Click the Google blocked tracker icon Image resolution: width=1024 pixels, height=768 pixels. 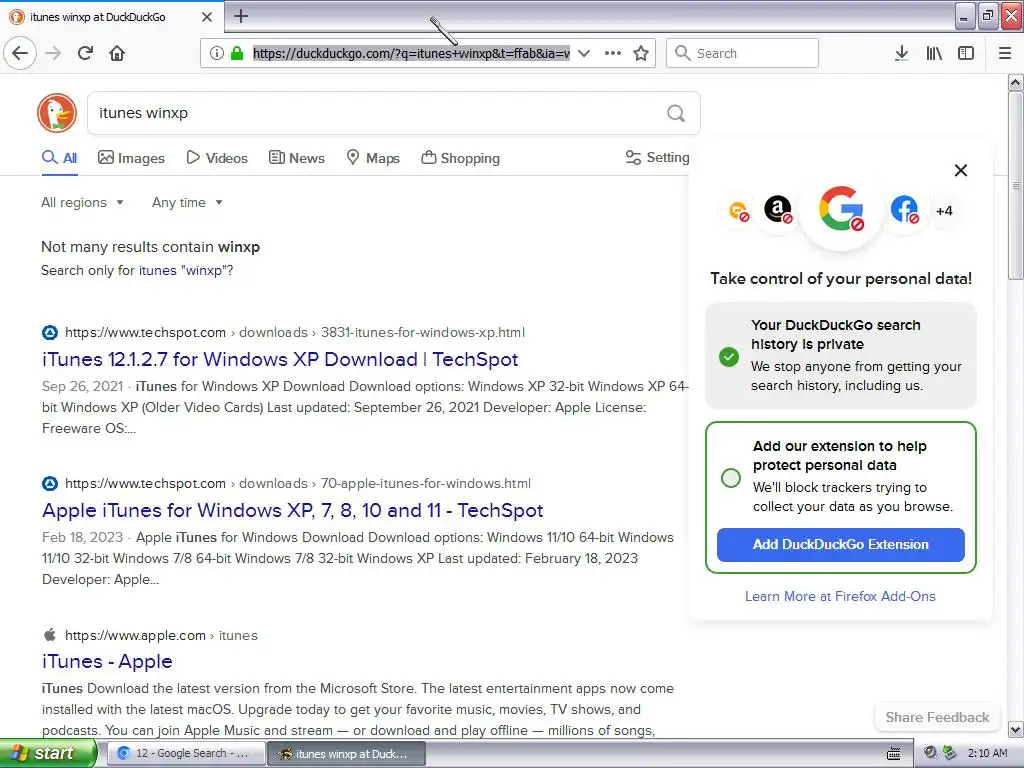841,209
